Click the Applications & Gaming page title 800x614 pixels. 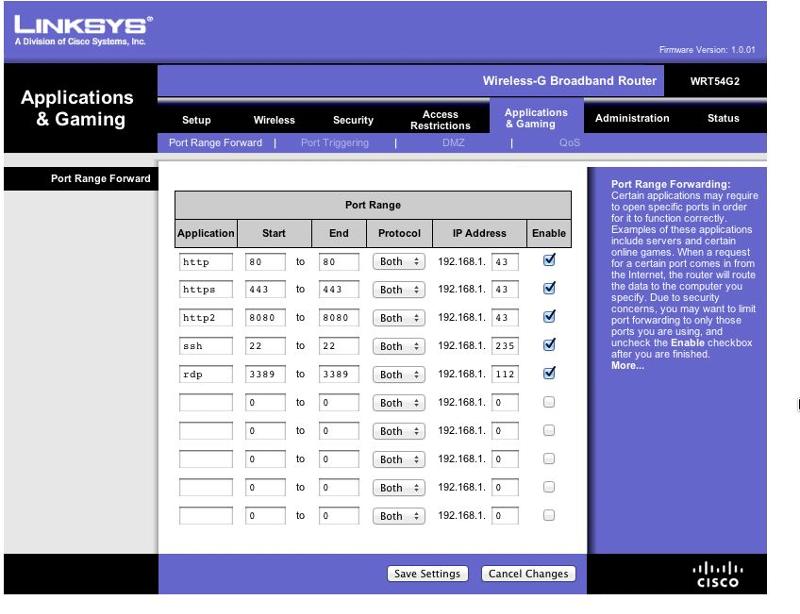point(77,108)
